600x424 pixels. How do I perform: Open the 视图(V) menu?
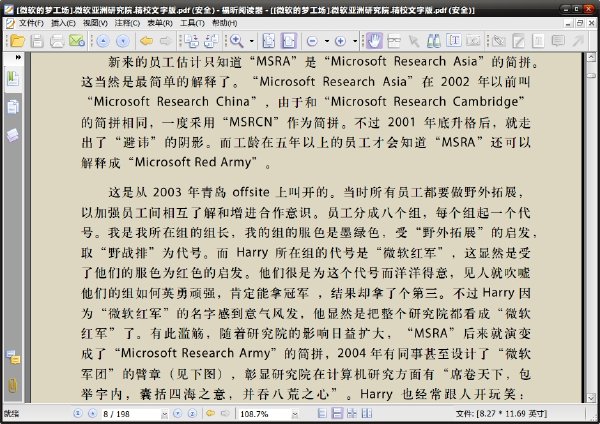pyautogui.click(x=95, y=23)
